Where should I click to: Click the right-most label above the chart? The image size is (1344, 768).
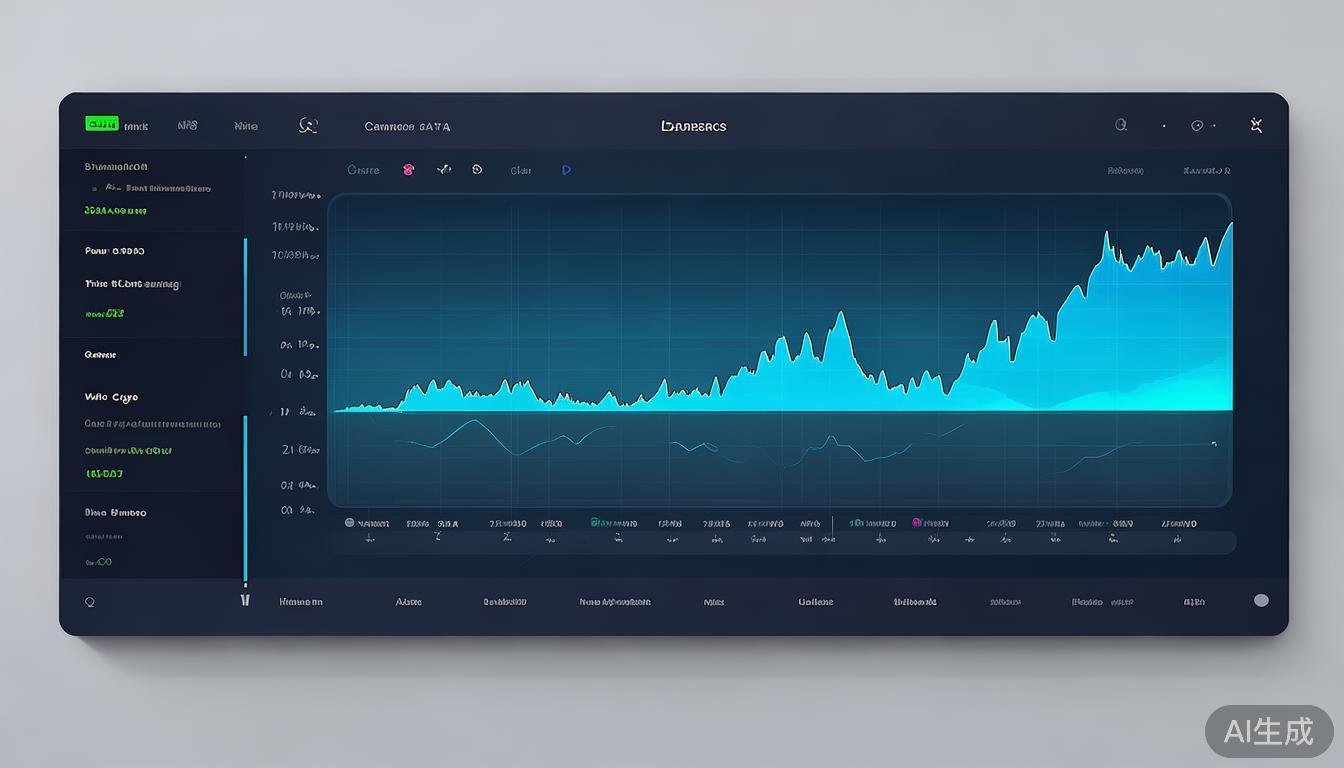[1206, 171]
